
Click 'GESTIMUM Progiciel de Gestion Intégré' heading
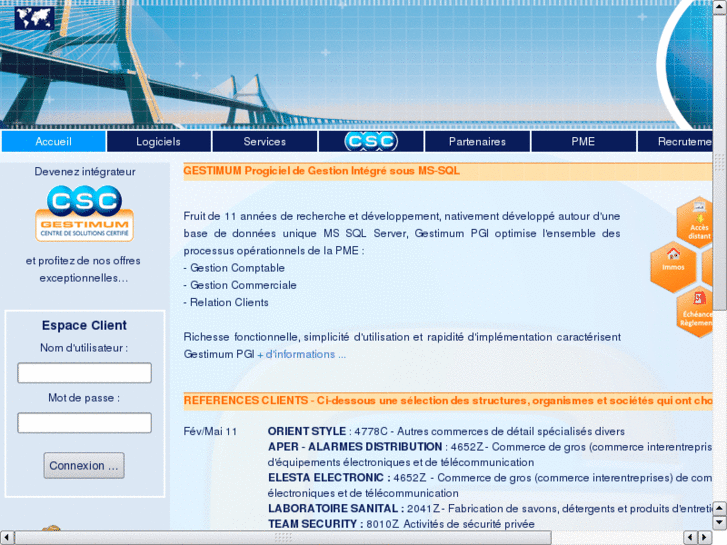click(321, 171)
